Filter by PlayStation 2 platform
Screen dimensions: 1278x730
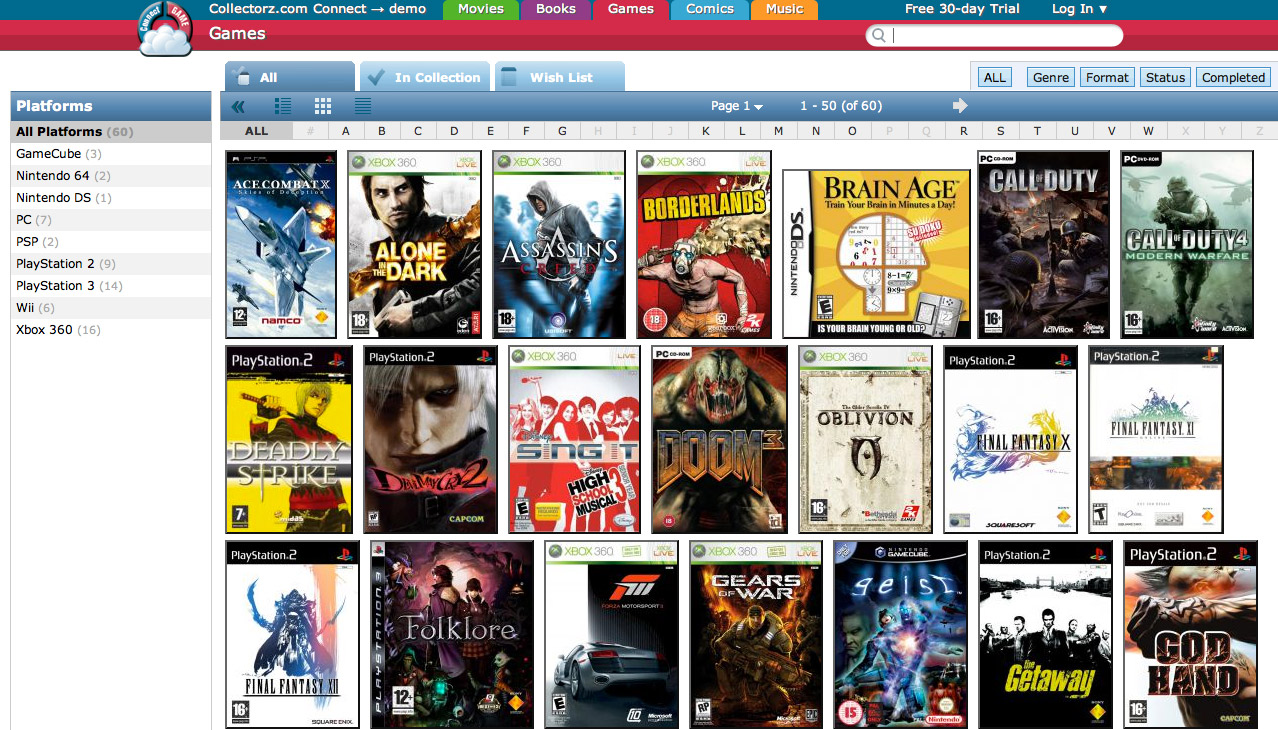(111, 264)
